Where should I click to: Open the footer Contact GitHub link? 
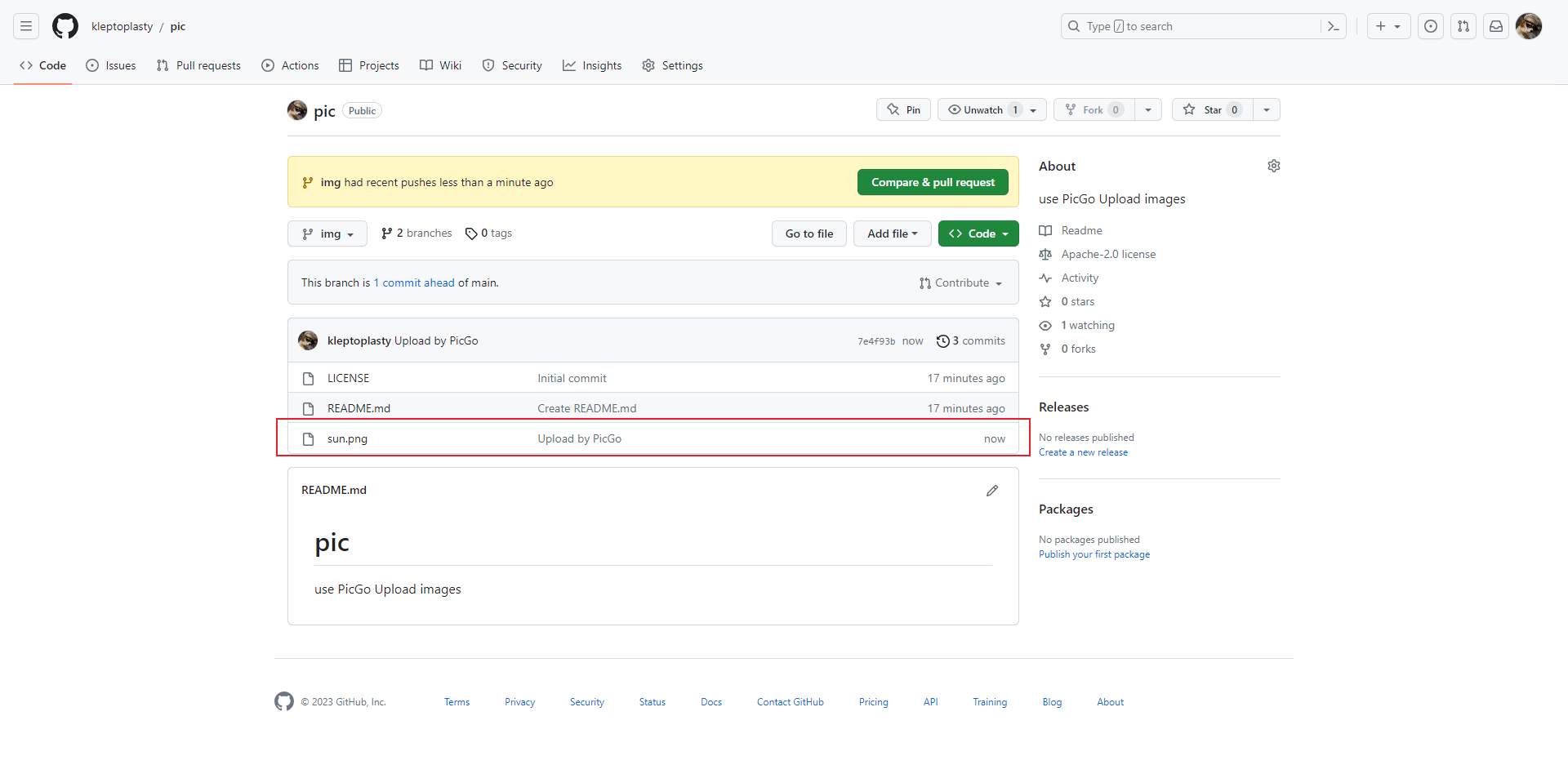click(x=790, y=702)
